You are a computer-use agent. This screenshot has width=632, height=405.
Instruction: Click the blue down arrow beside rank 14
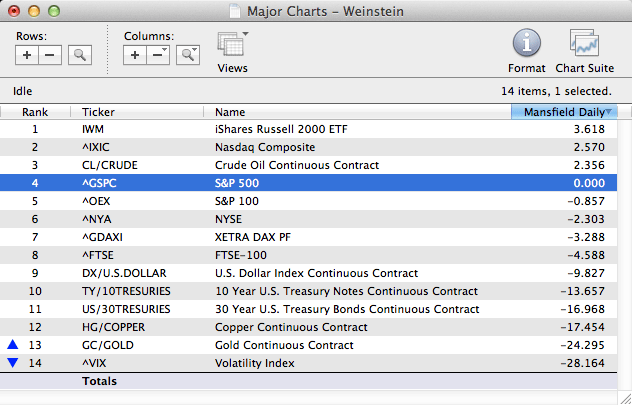(12, 363)
